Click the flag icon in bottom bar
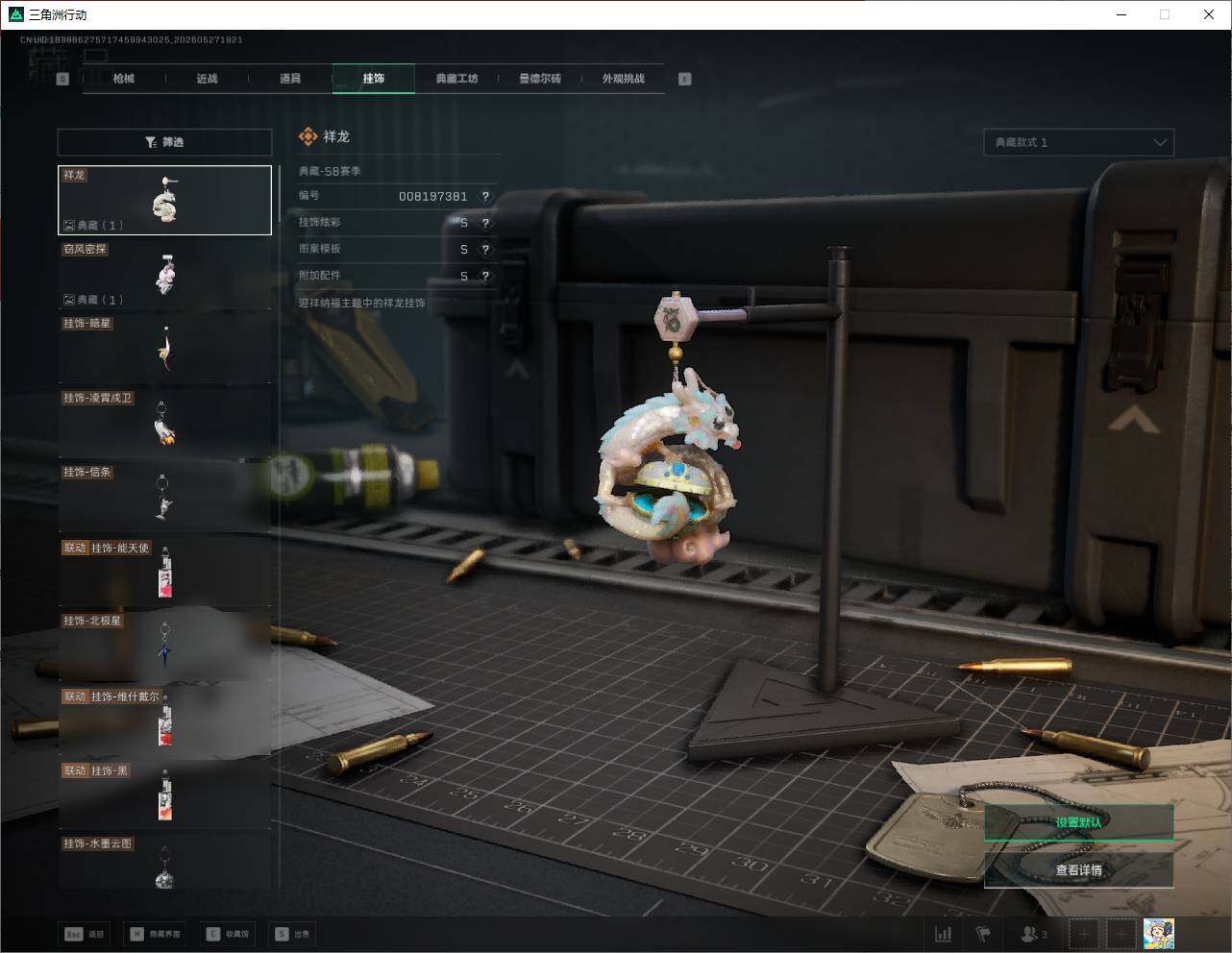The image size is (1232, 953). point(983,934)
